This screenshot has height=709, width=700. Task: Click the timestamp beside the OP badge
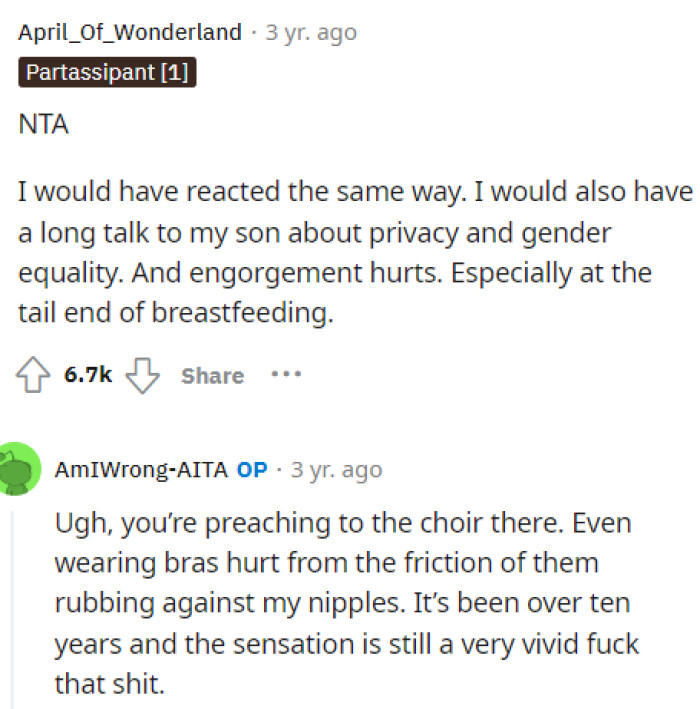click(336, 469)
